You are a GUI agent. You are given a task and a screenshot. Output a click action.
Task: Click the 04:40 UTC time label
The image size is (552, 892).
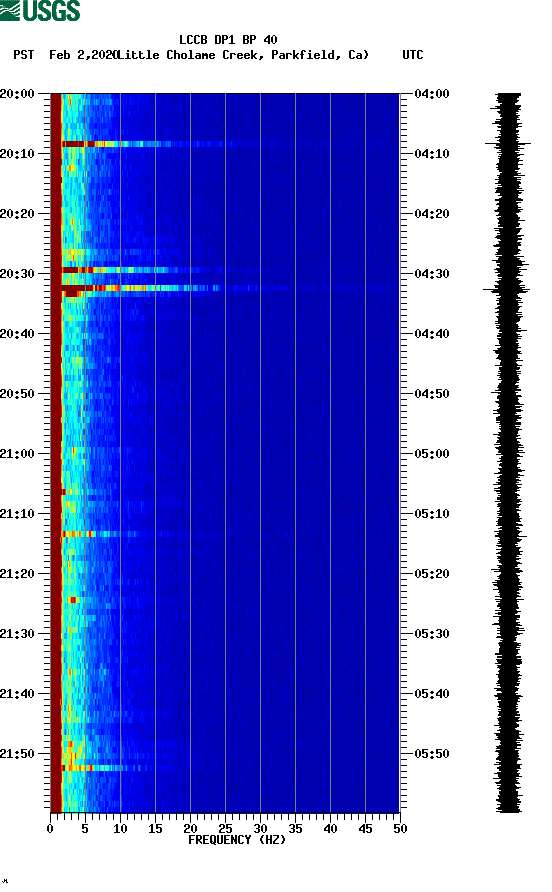coord(432,333)
